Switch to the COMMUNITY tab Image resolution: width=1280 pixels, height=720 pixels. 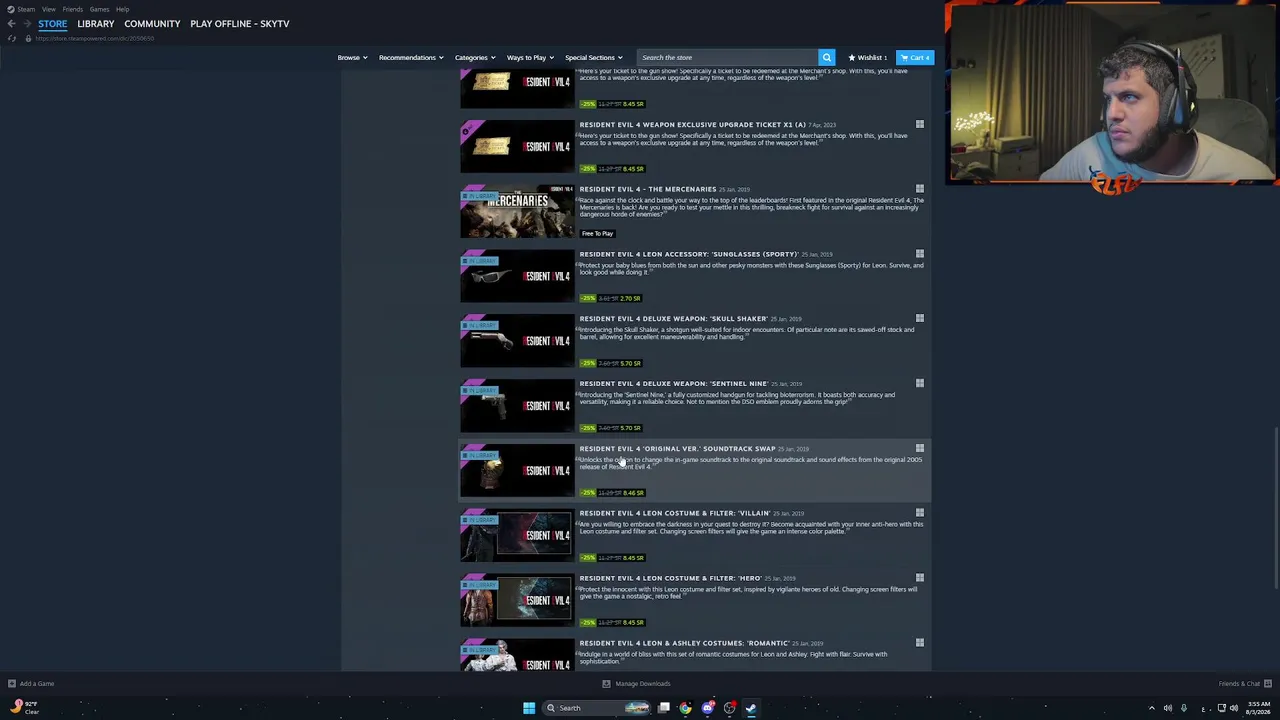[152, 24]
